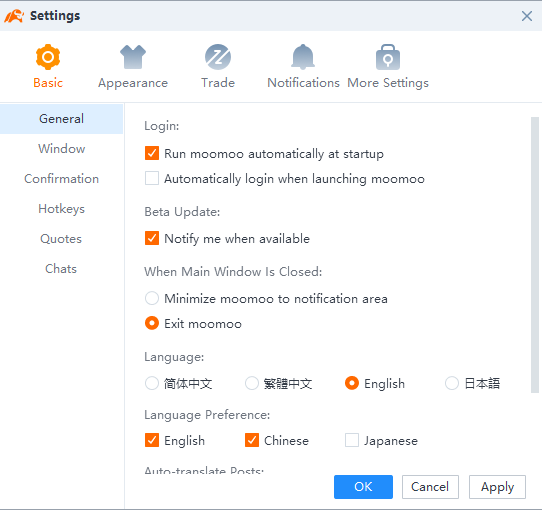
Task: Open More Settings bag icon
Action: 388,57
